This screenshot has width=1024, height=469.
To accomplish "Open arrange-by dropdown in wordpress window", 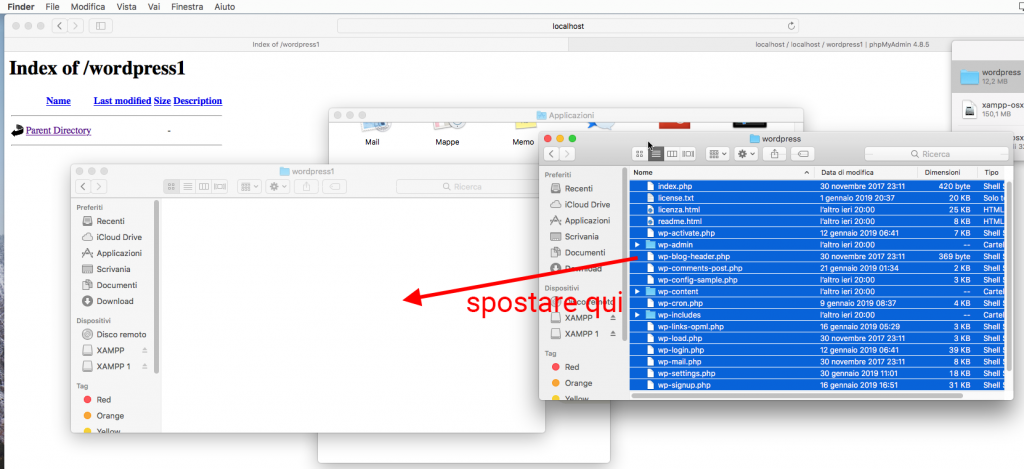I will [718, 154].
